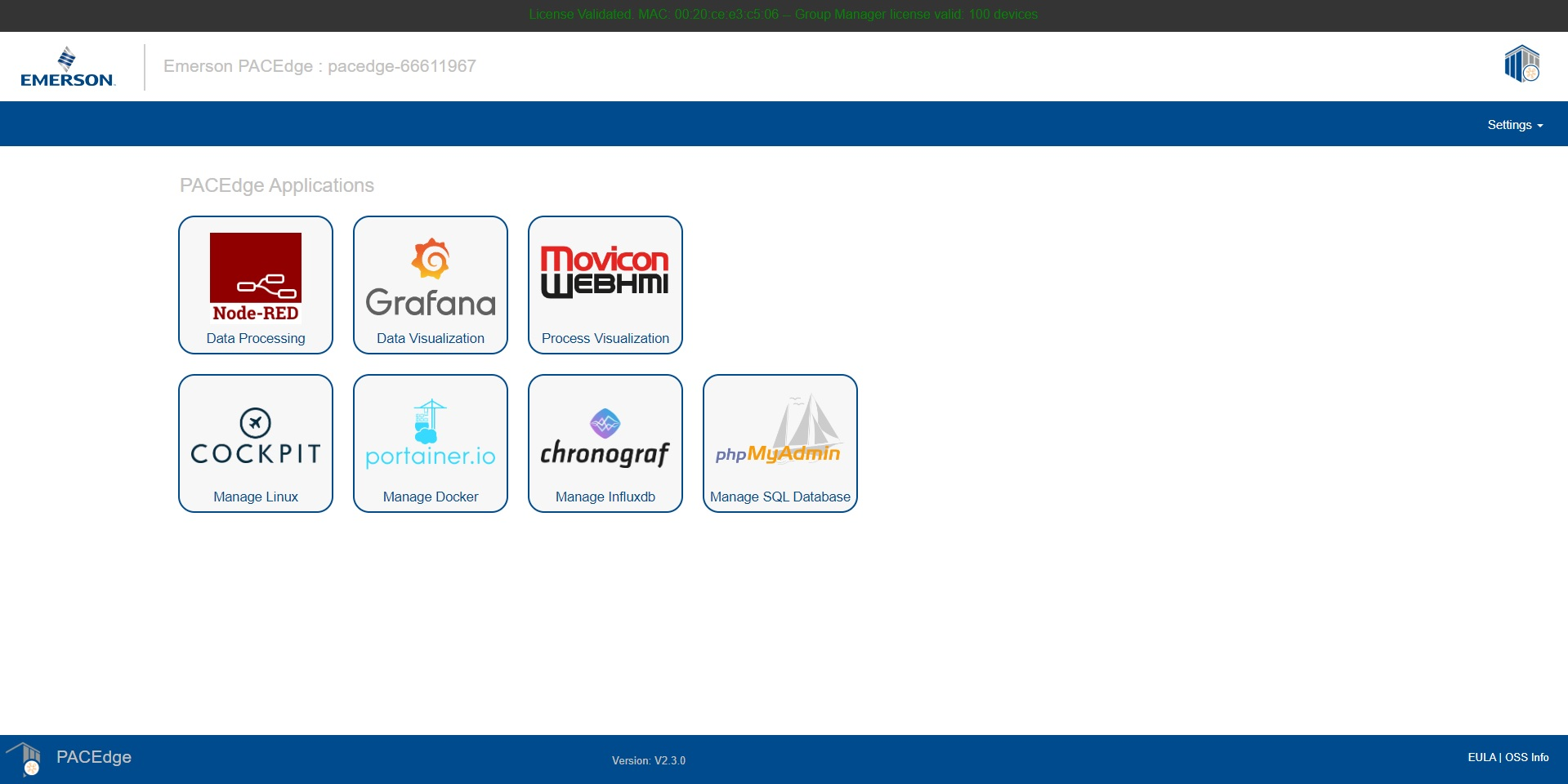
Task: Click the Manage Docker label
Action: 431,497
